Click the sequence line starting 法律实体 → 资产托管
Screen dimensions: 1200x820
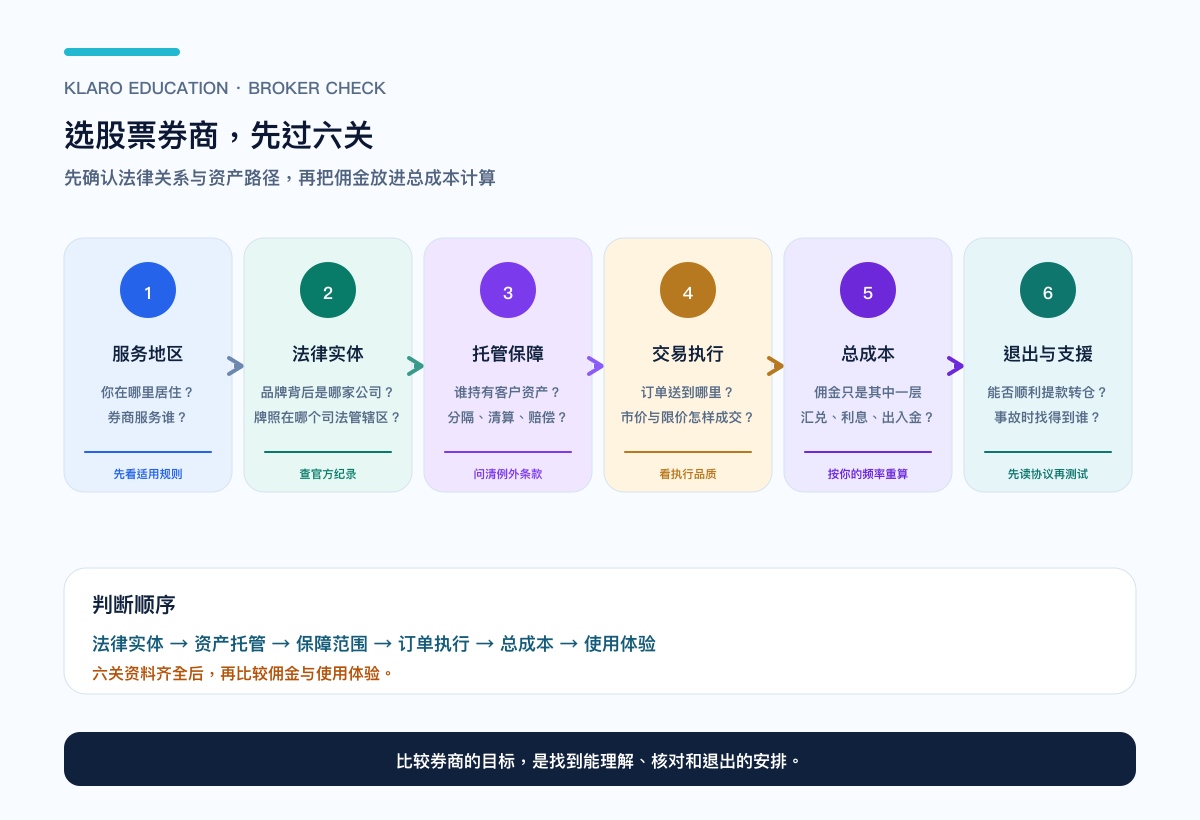(374, 644)
